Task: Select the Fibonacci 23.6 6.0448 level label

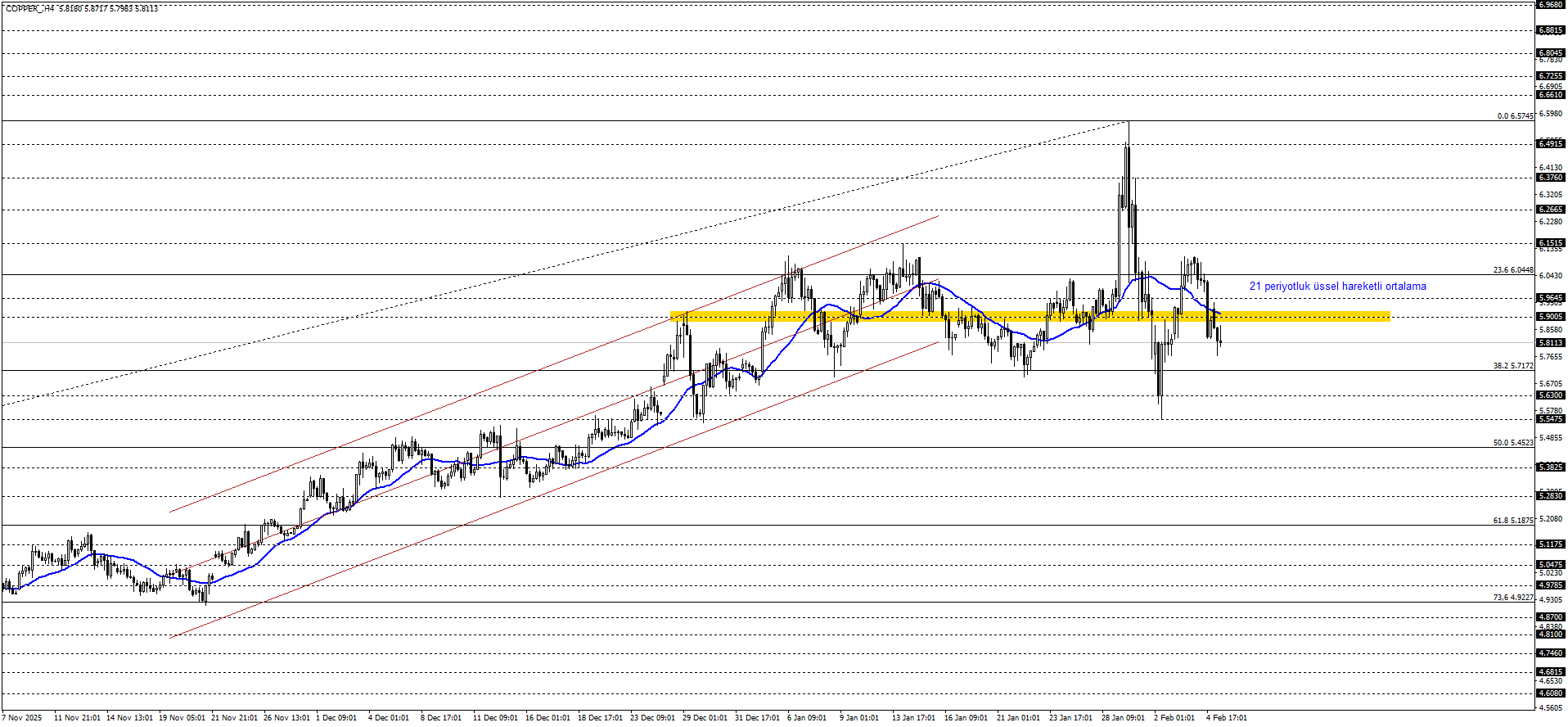Action: 1512,270
